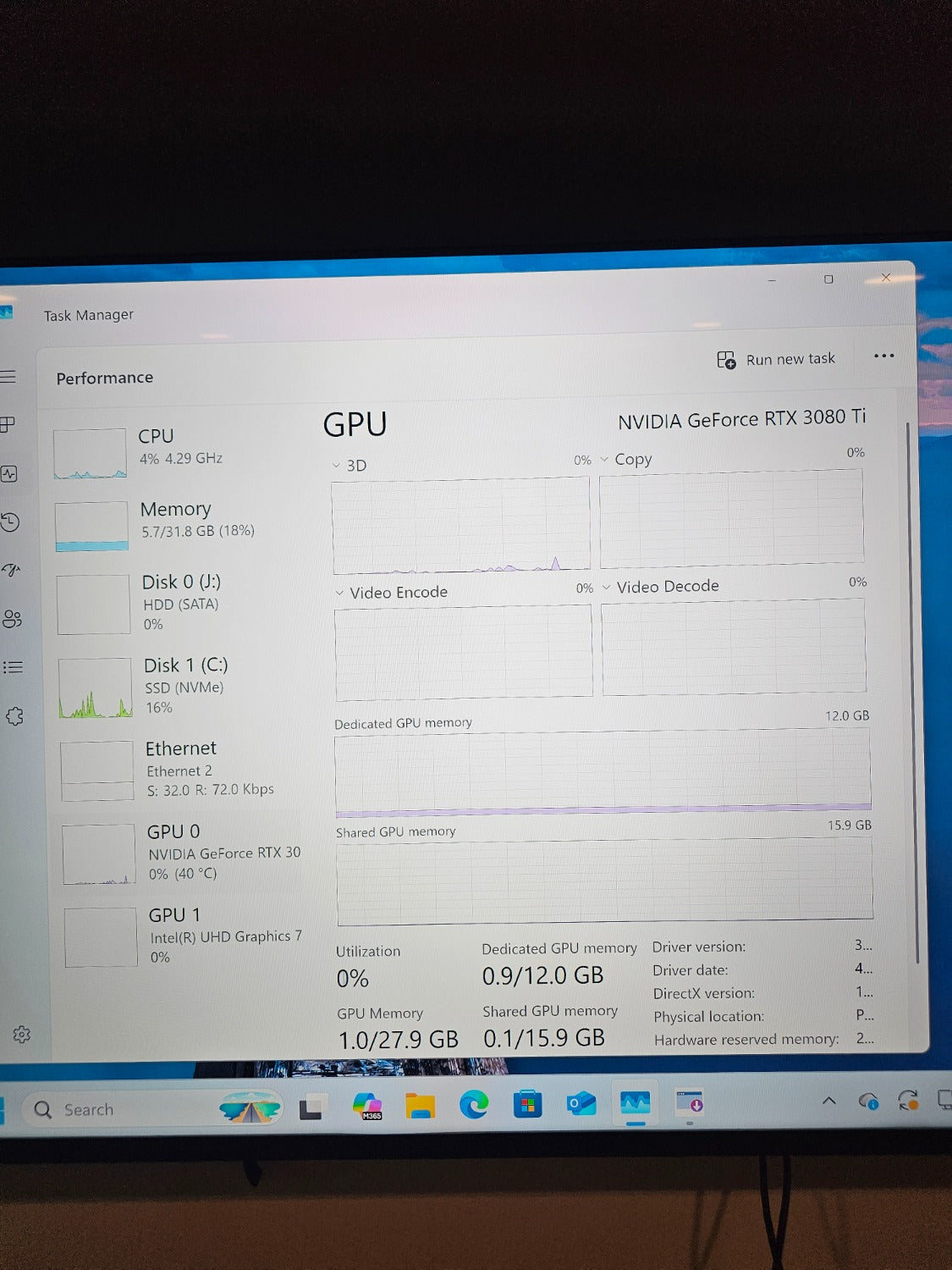Open the Services puzzle-piece icon
This screenshot has height=1270, width=952.
pos(14,716)
